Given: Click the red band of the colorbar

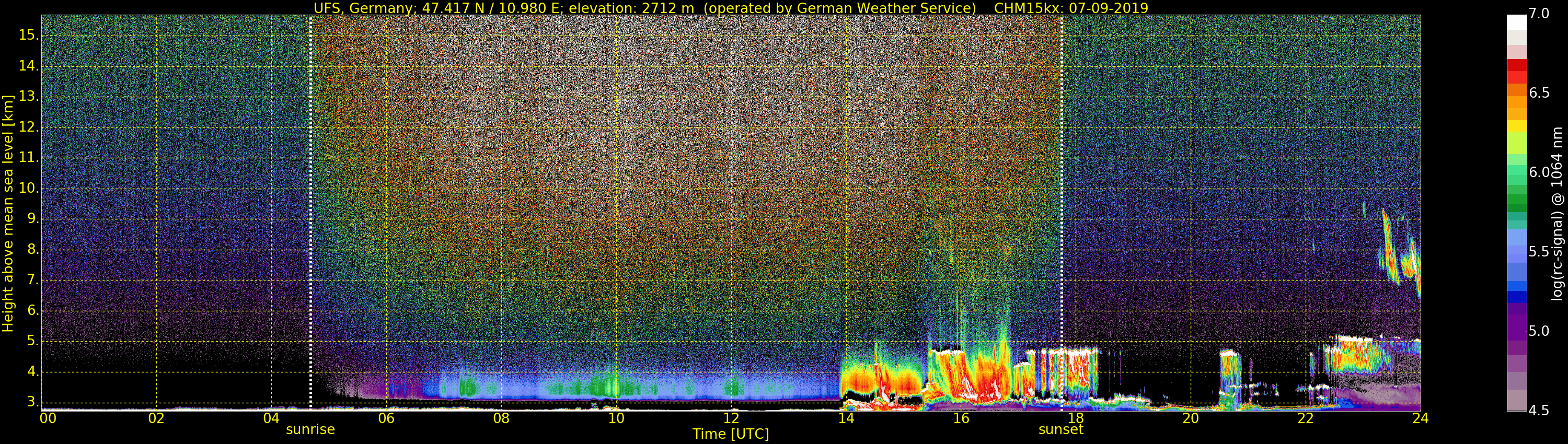Looking at the screenshot, I should [1516, 71].
